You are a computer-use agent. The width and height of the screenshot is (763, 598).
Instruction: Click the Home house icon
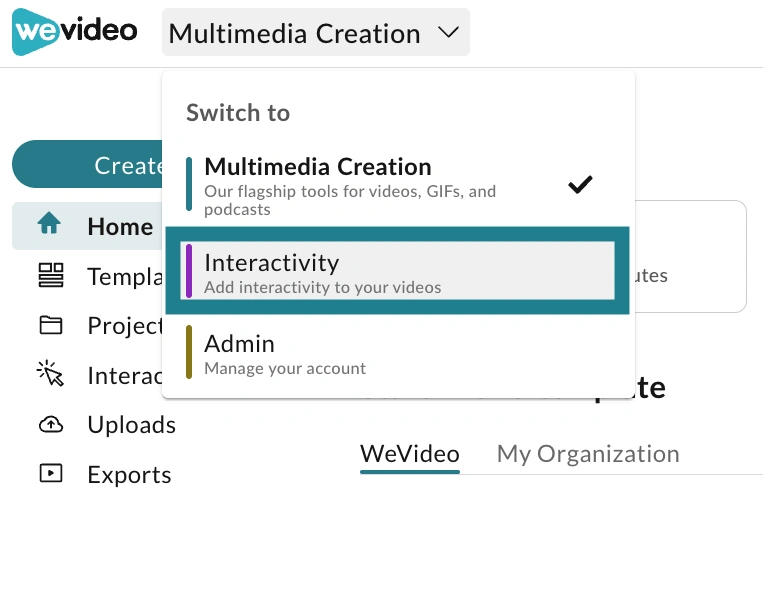(x=50, y=224)
